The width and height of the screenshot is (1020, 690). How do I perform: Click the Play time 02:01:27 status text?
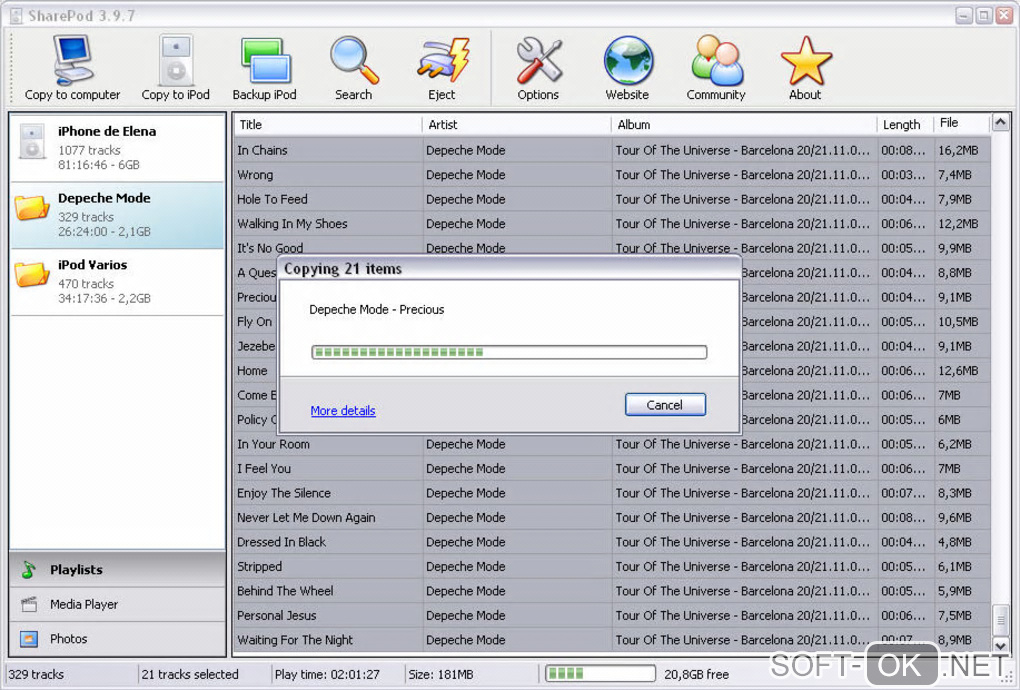pos(327,674)
